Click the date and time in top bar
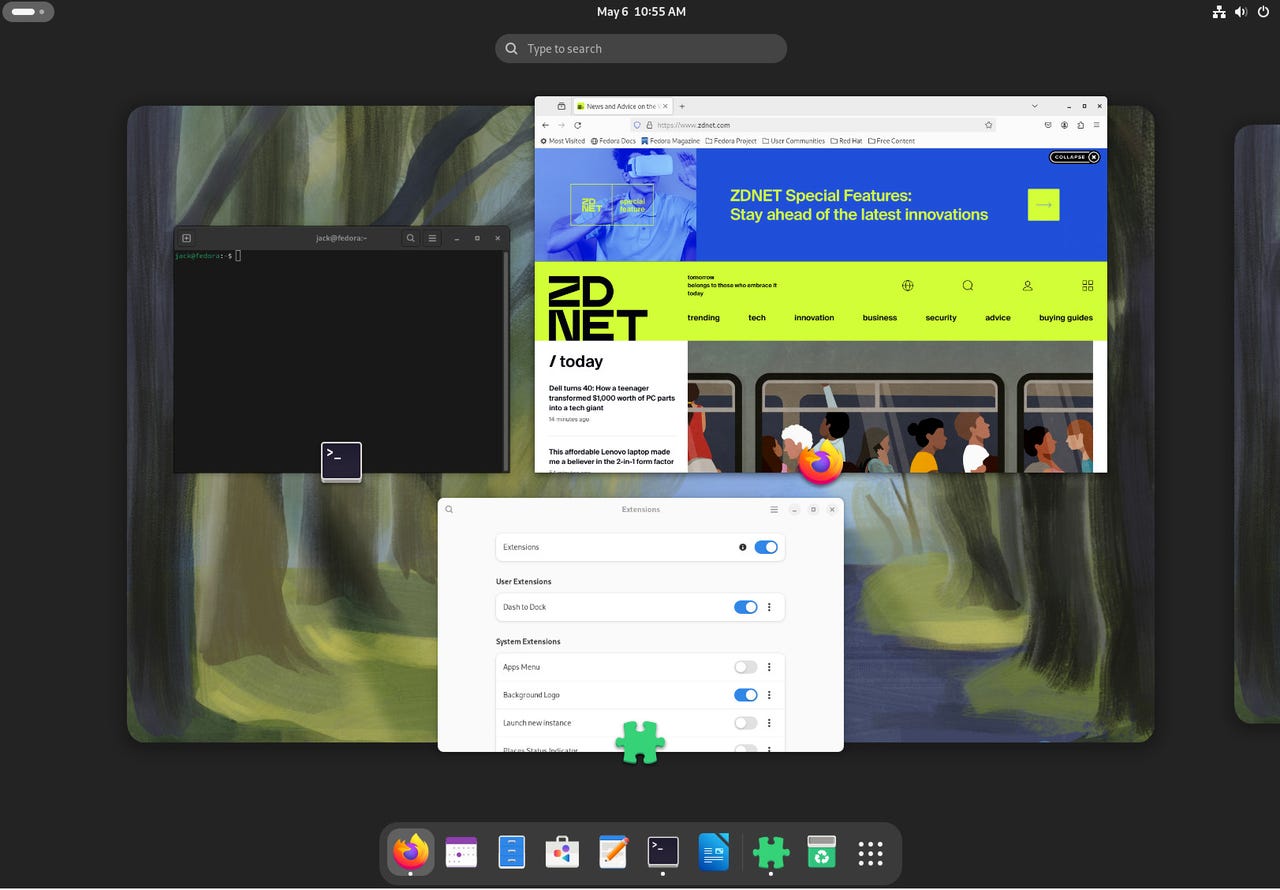Viewport: 1280px width, 890px height. click(x=641, y=12)
